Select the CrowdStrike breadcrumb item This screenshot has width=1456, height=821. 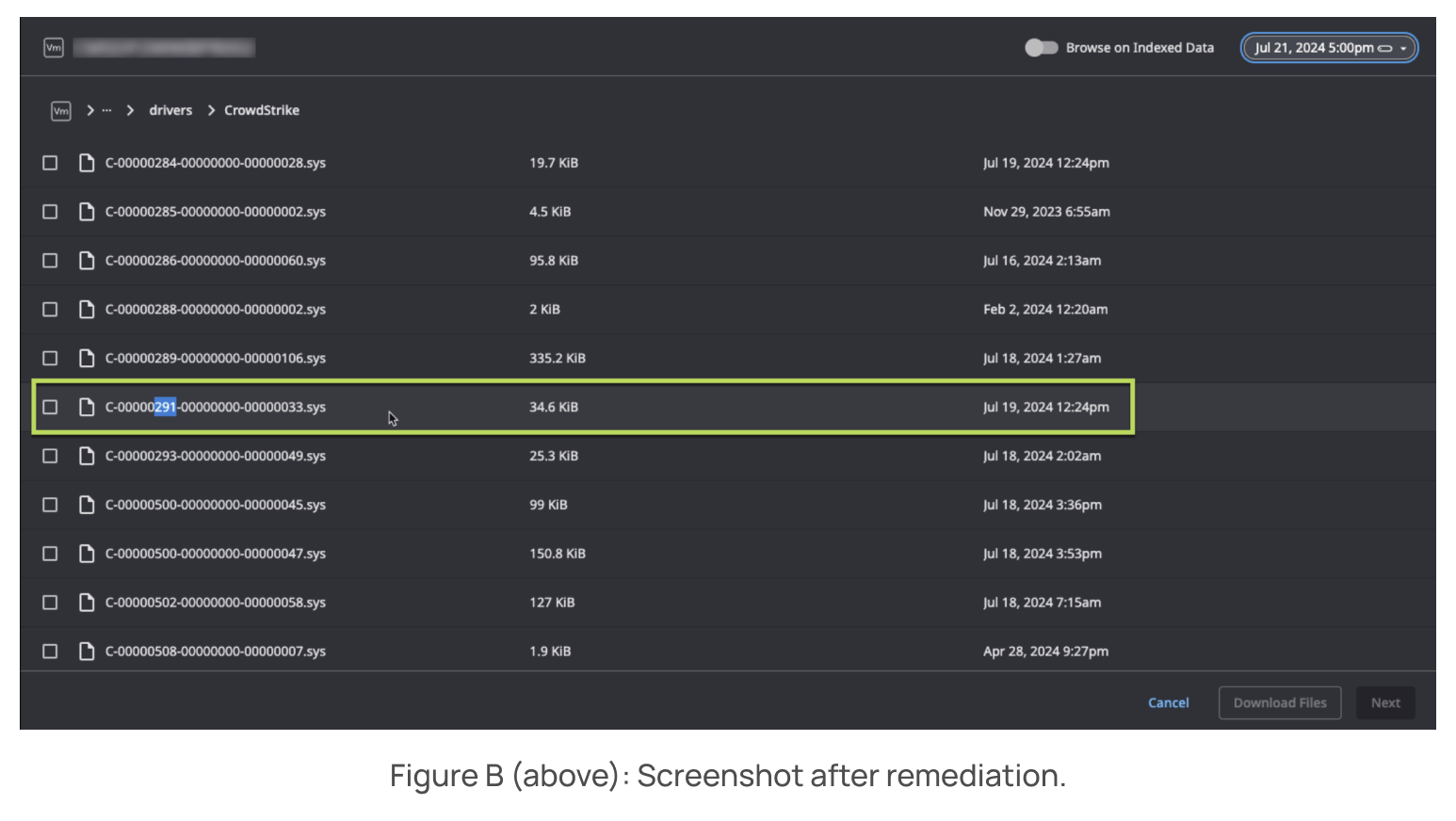(x=262, y=111)
